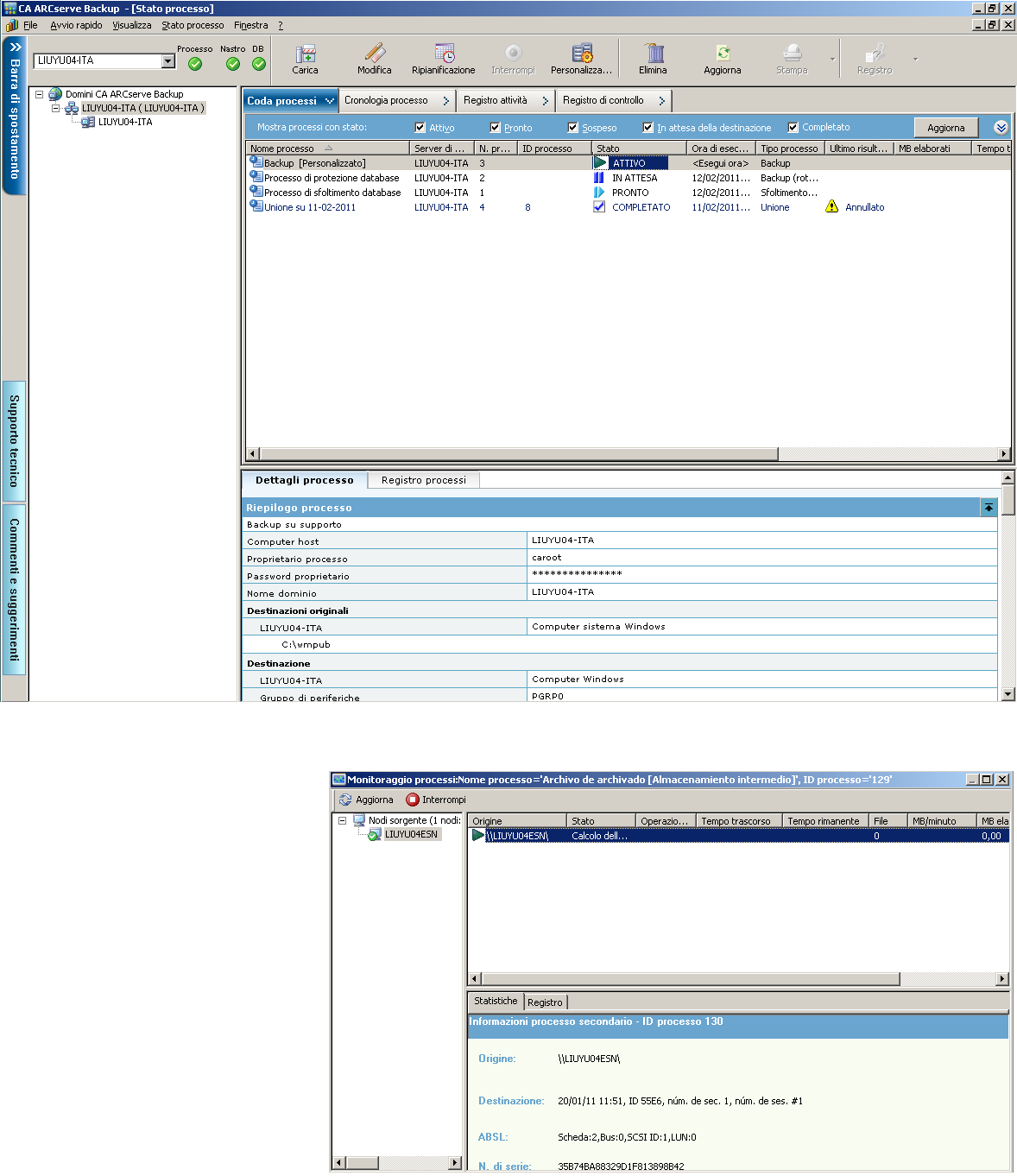
Task: Click the job queue horizontal scrollbar thumb
Action: tap(519, 454)
